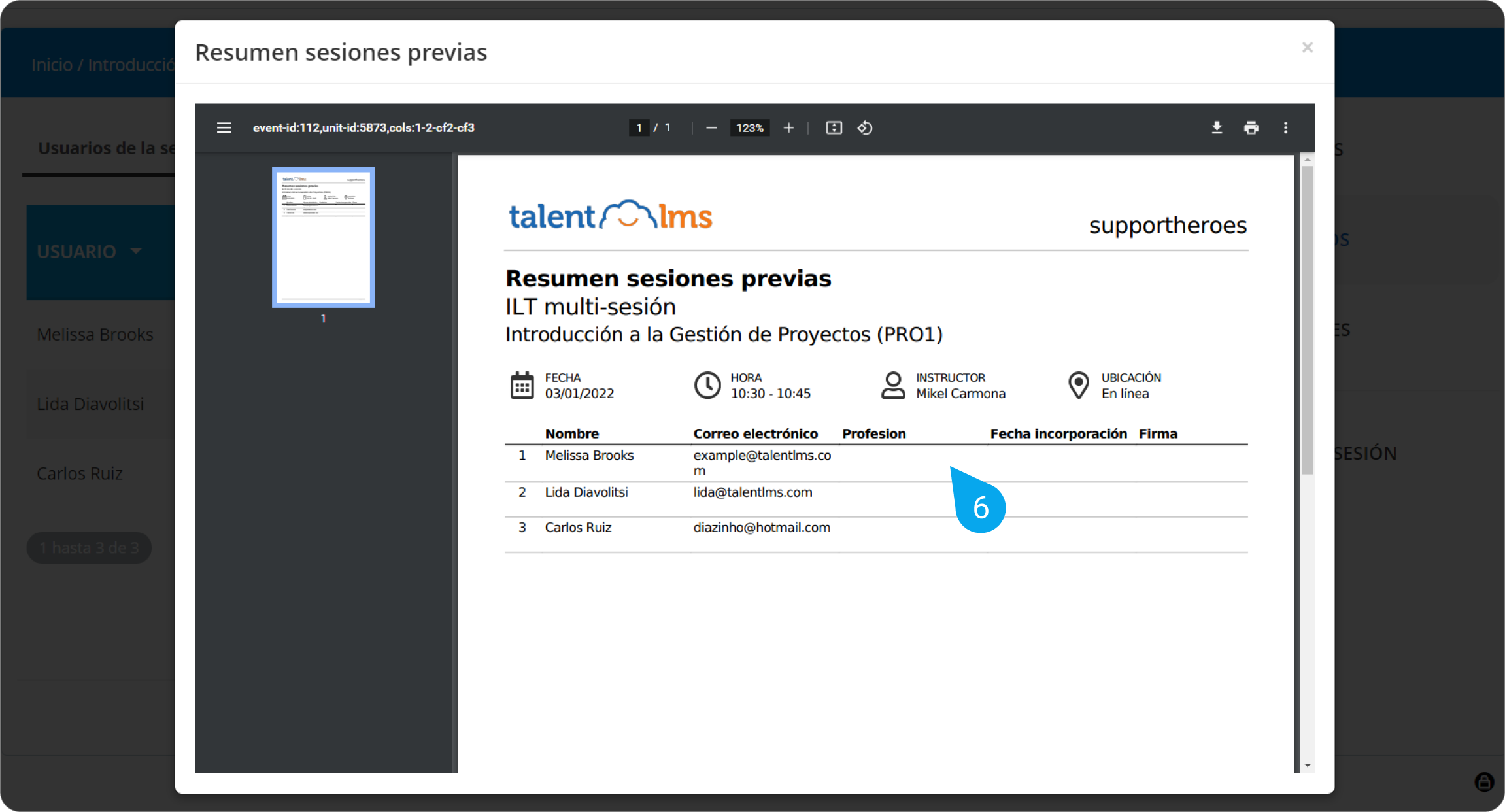Click the 03/01/2022 date value

[x=579, y=394]
